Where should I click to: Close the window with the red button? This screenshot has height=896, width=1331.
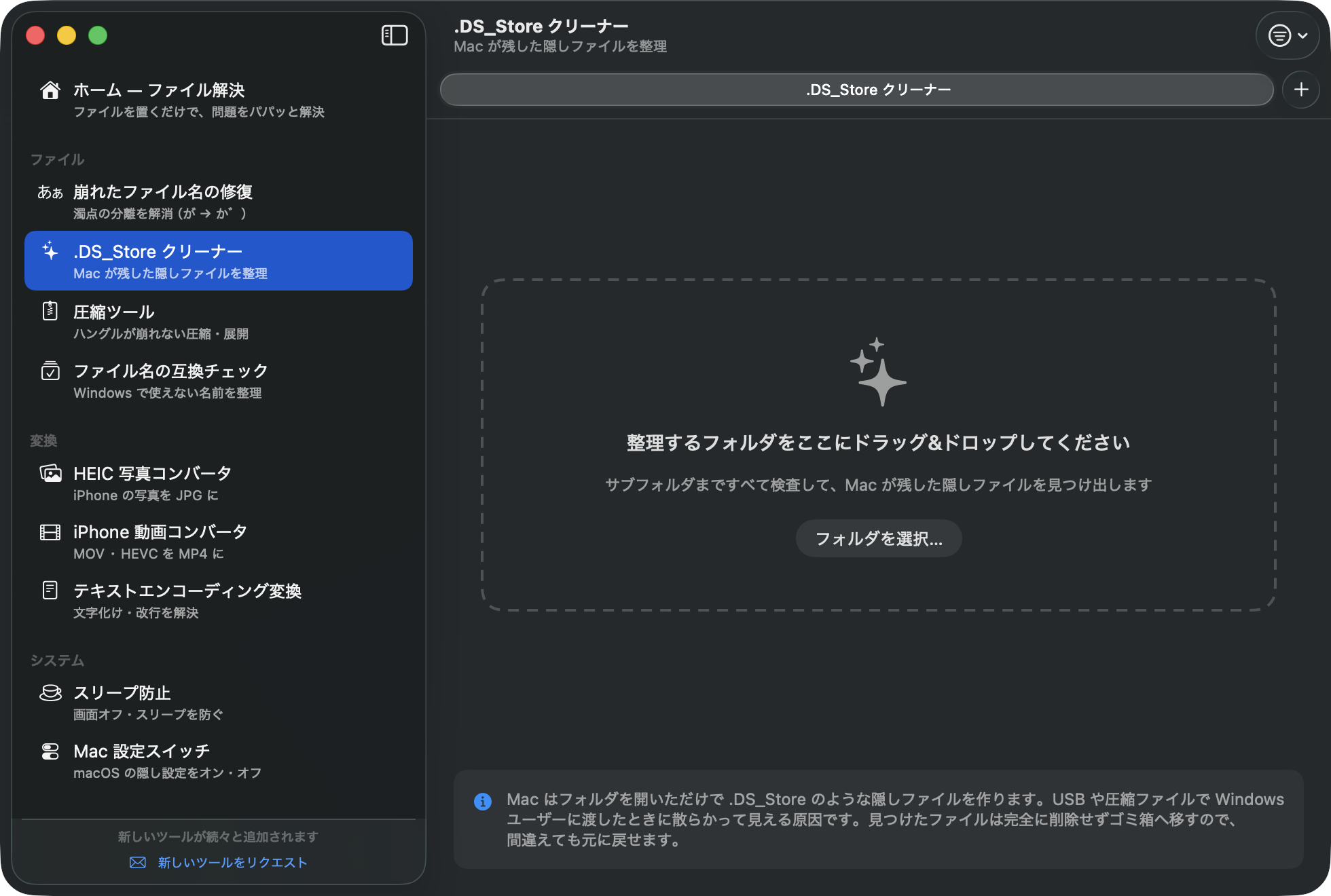(x=35, y=35)
